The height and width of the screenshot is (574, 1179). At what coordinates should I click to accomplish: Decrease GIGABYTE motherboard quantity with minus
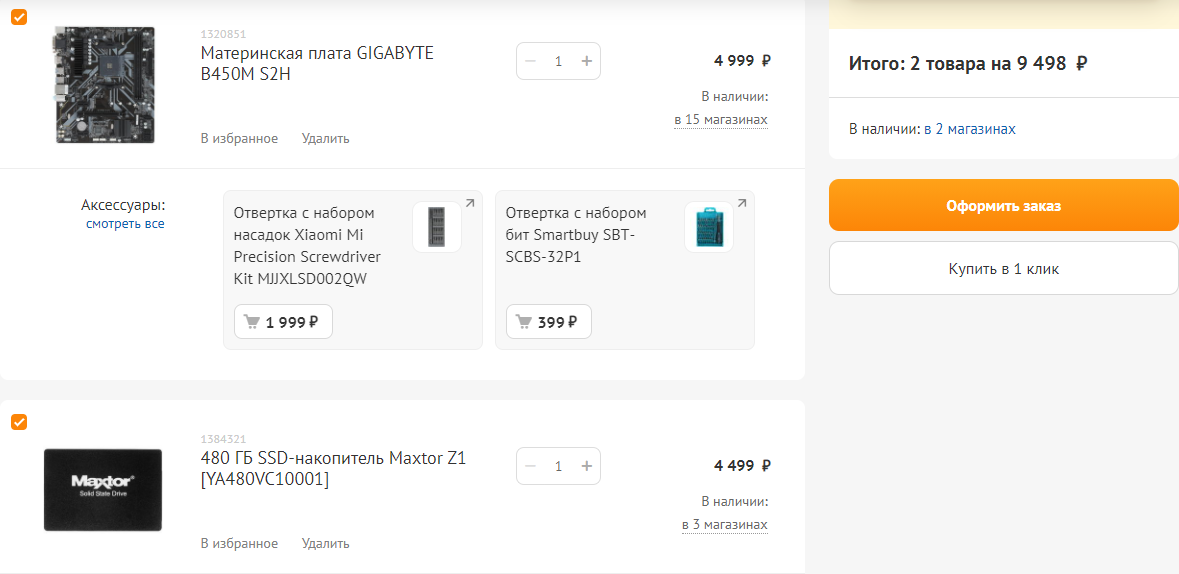530,61
